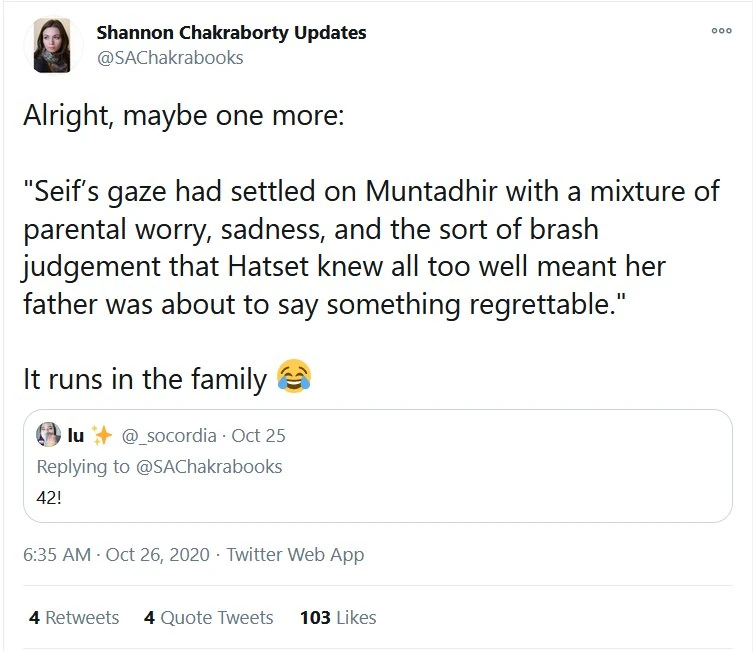Open "Shannon Chakraborty Updates" display name
The width and height of the screenshot is (753, 652).
pyautogui.click(x=231, y=32)
